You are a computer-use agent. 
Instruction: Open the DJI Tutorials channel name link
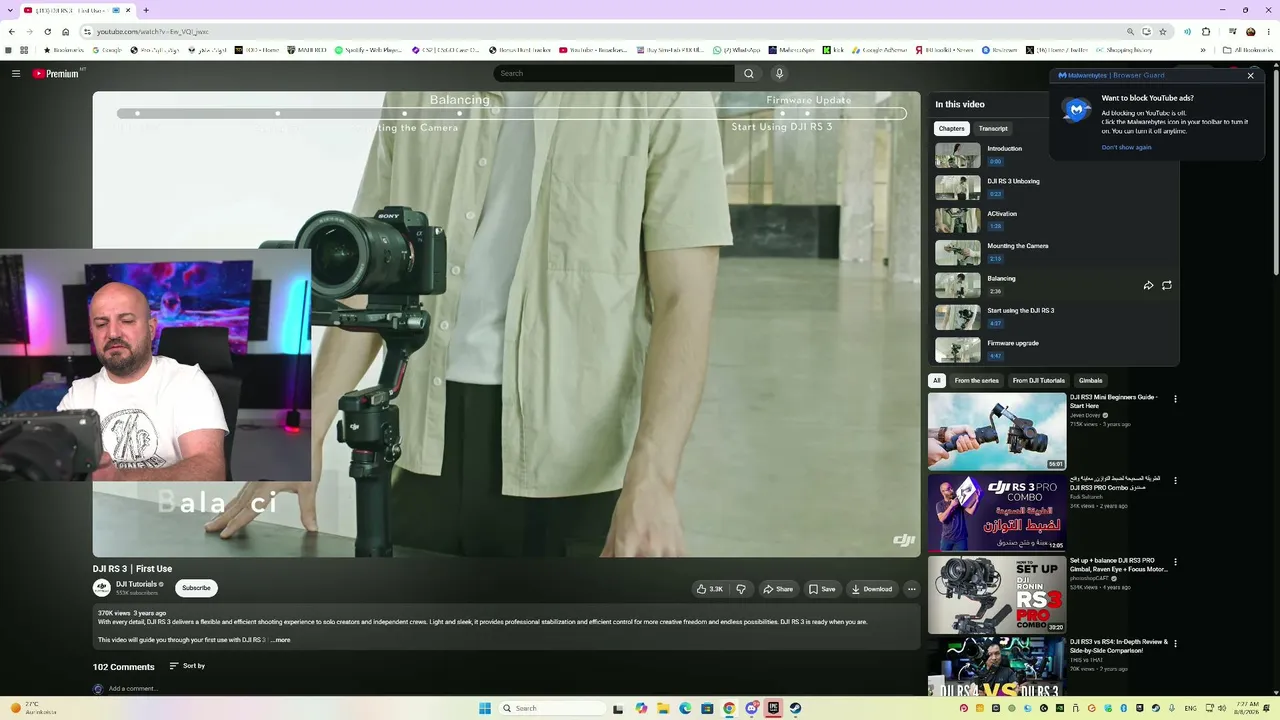tap(136, 584)
